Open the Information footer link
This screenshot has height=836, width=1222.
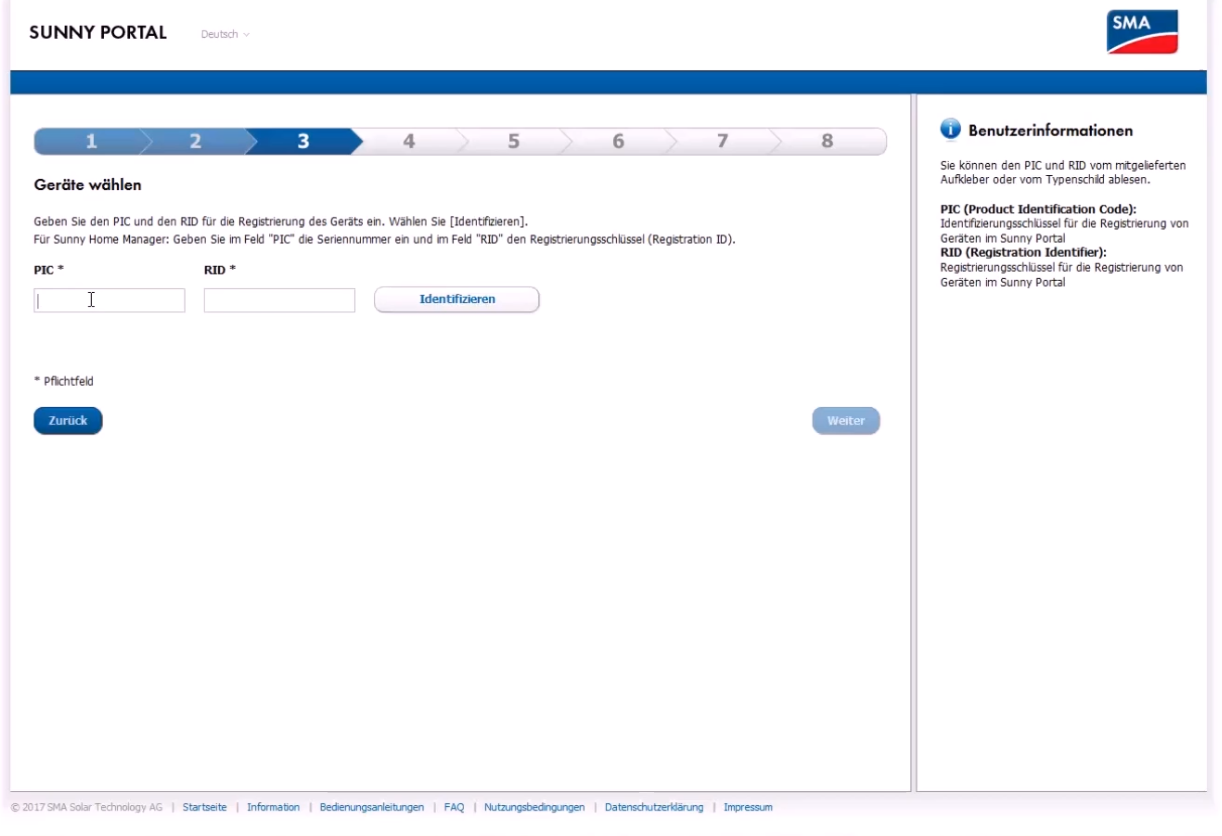click(x=273, y=807)
